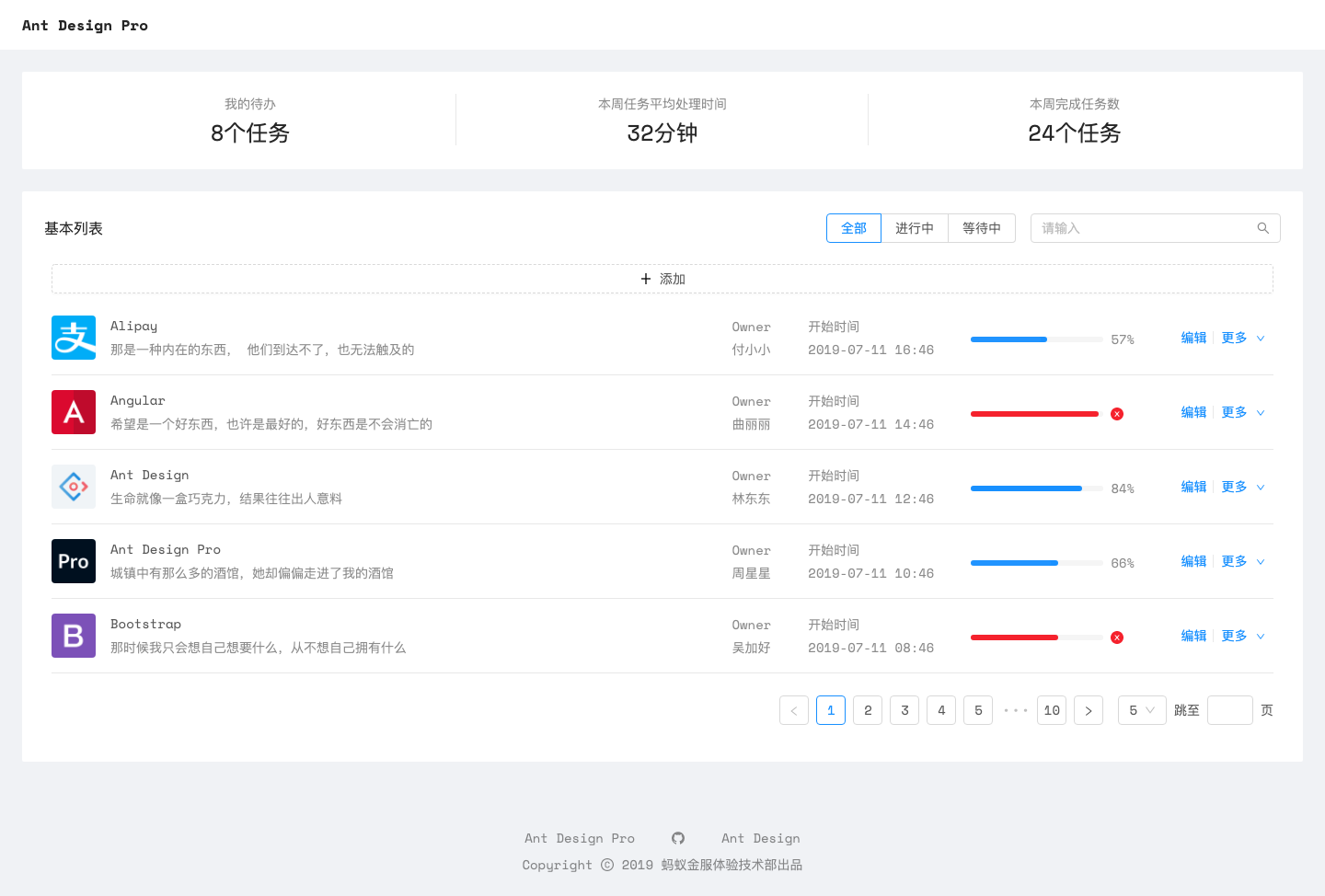Screen dimensions: 1325x896
Task: Click owner name 曲丽丽
Action: [751, 424]
